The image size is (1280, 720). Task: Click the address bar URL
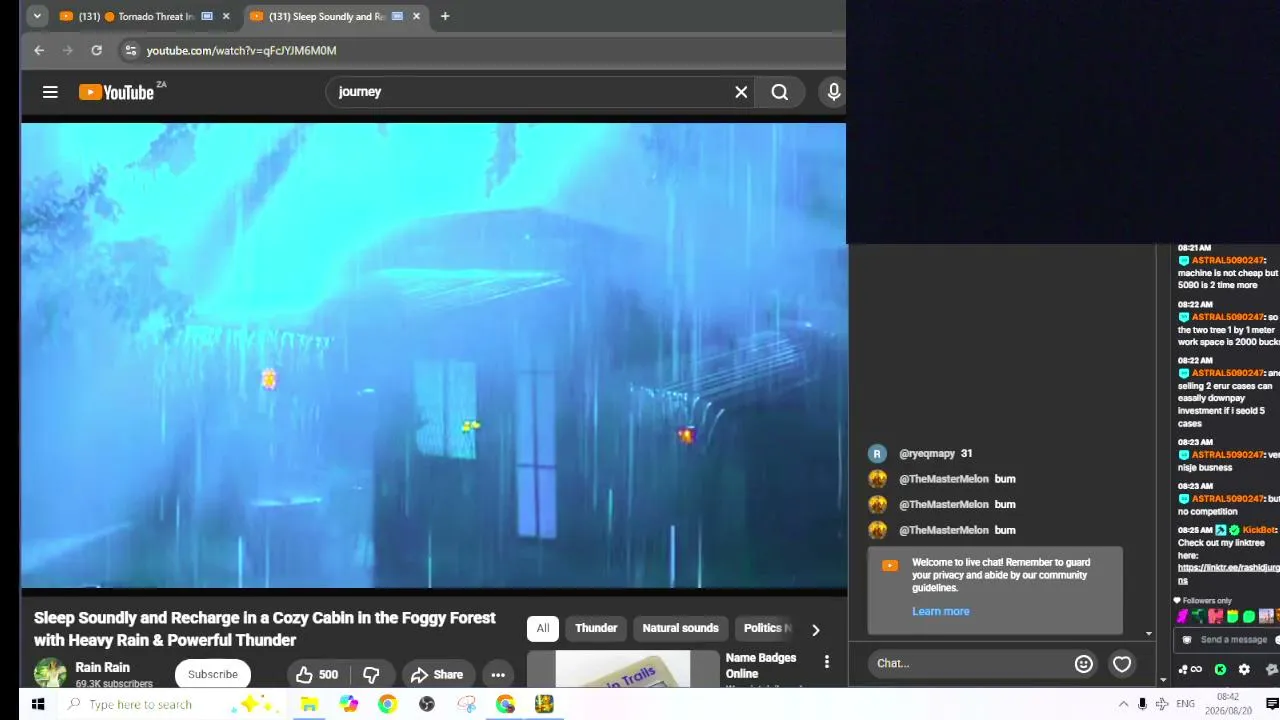tap(241, 50)
